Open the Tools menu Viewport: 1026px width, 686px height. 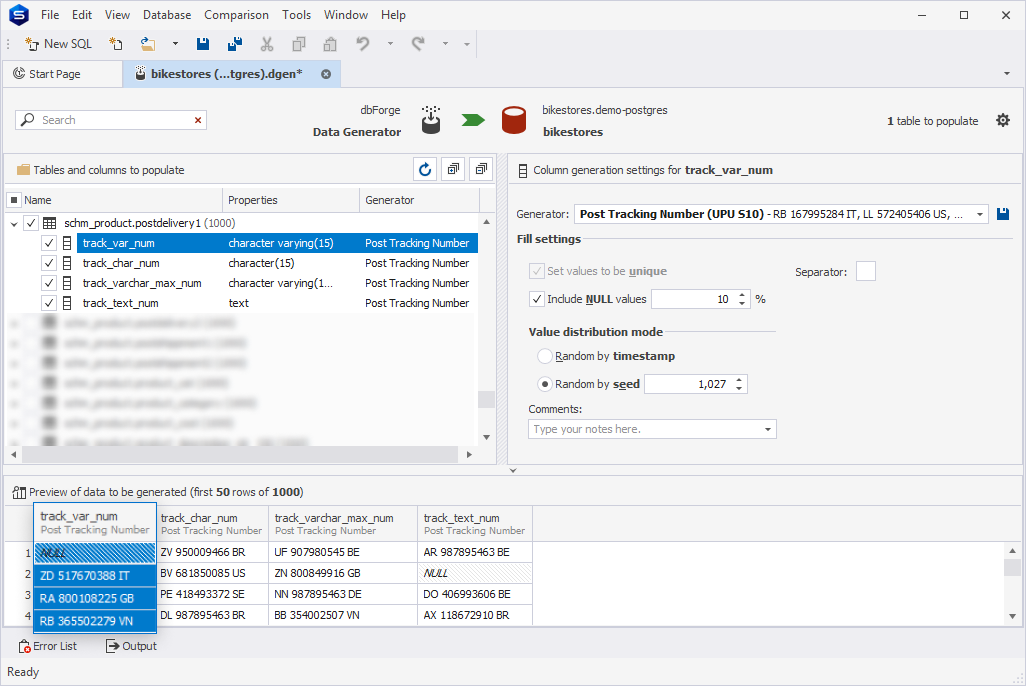(296, 14)
